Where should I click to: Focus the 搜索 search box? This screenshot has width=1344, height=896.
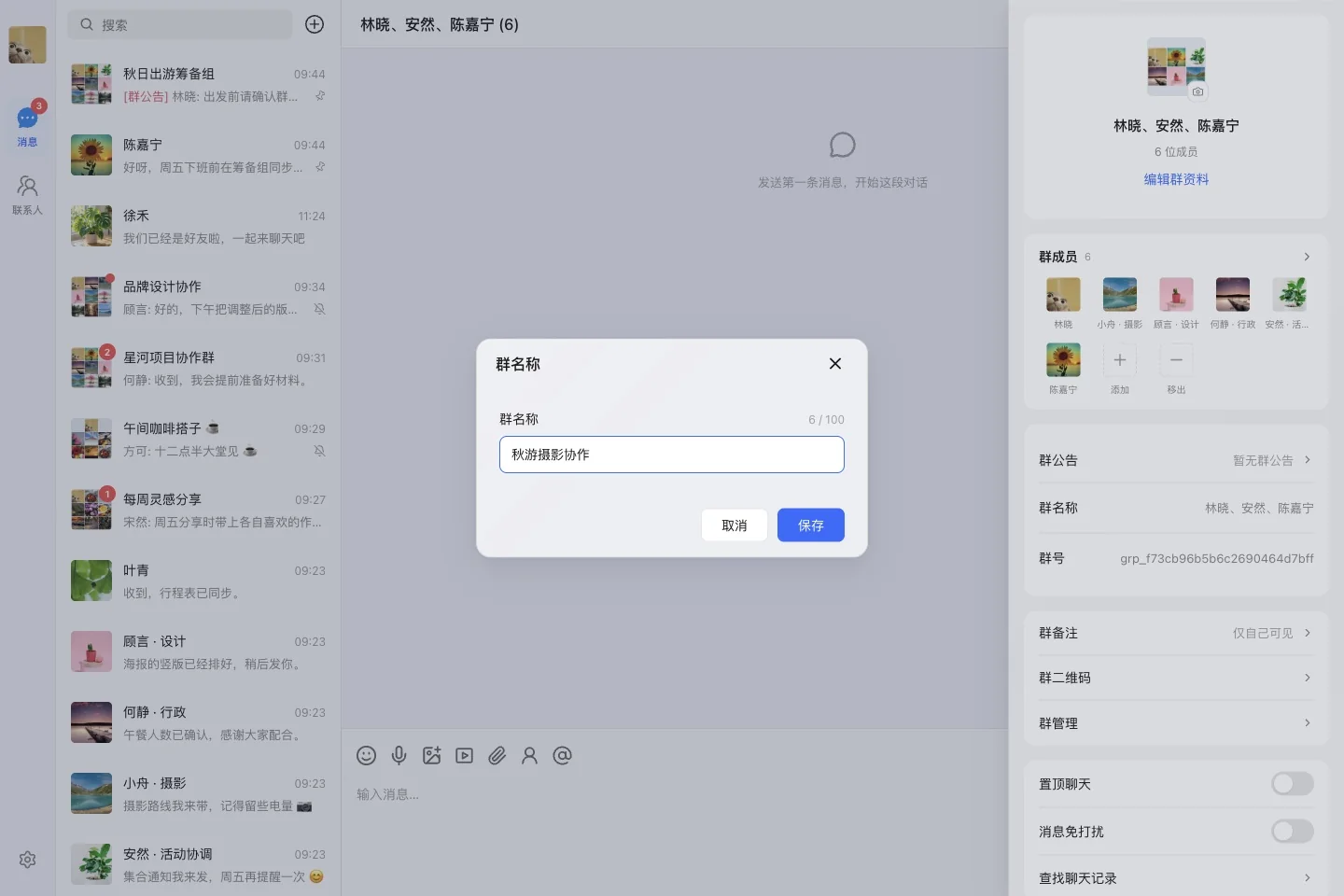click(x=180, y=24)
